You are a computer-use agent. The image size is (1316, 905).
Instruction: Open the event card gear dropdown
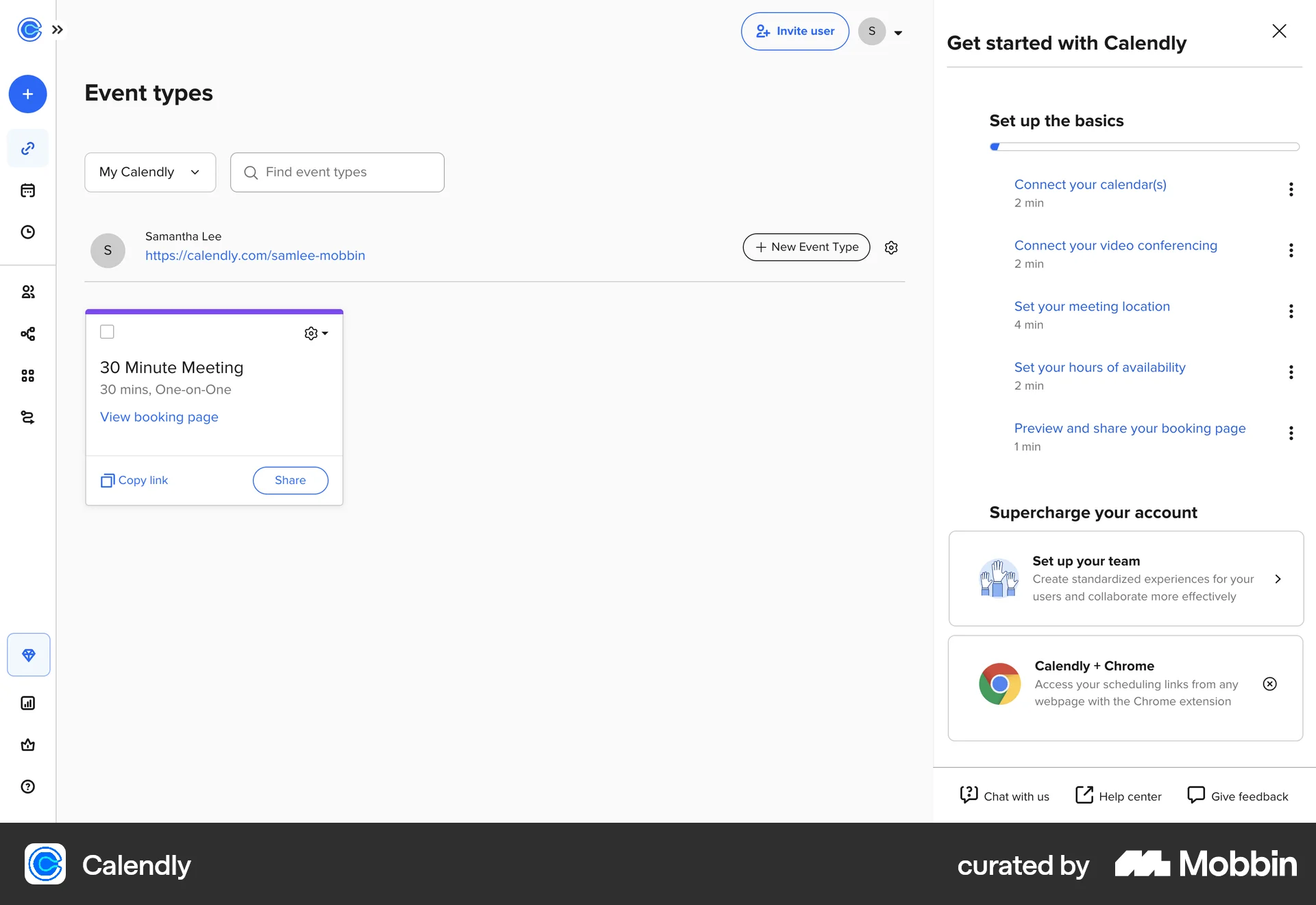point(316,333)
